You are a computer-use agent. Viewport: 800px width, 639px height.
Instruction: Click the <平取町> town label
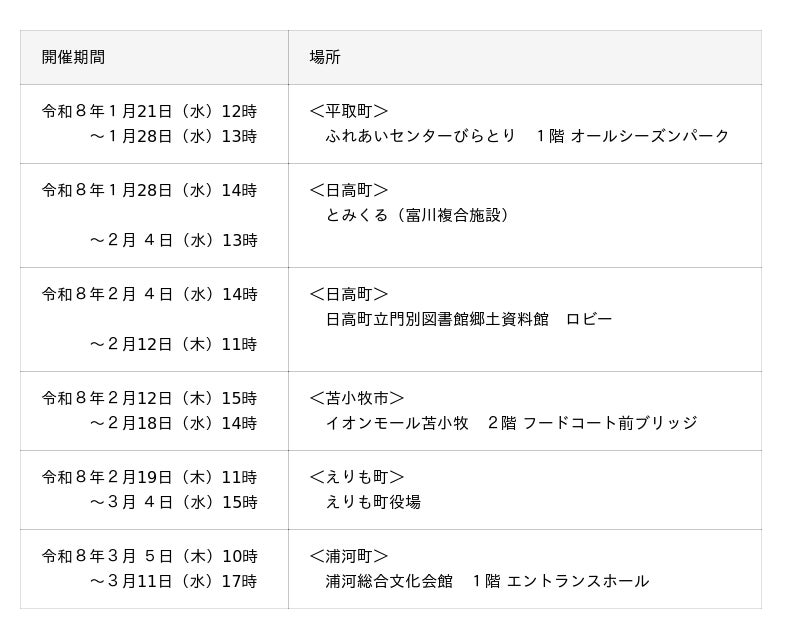[x=348, y=111]
